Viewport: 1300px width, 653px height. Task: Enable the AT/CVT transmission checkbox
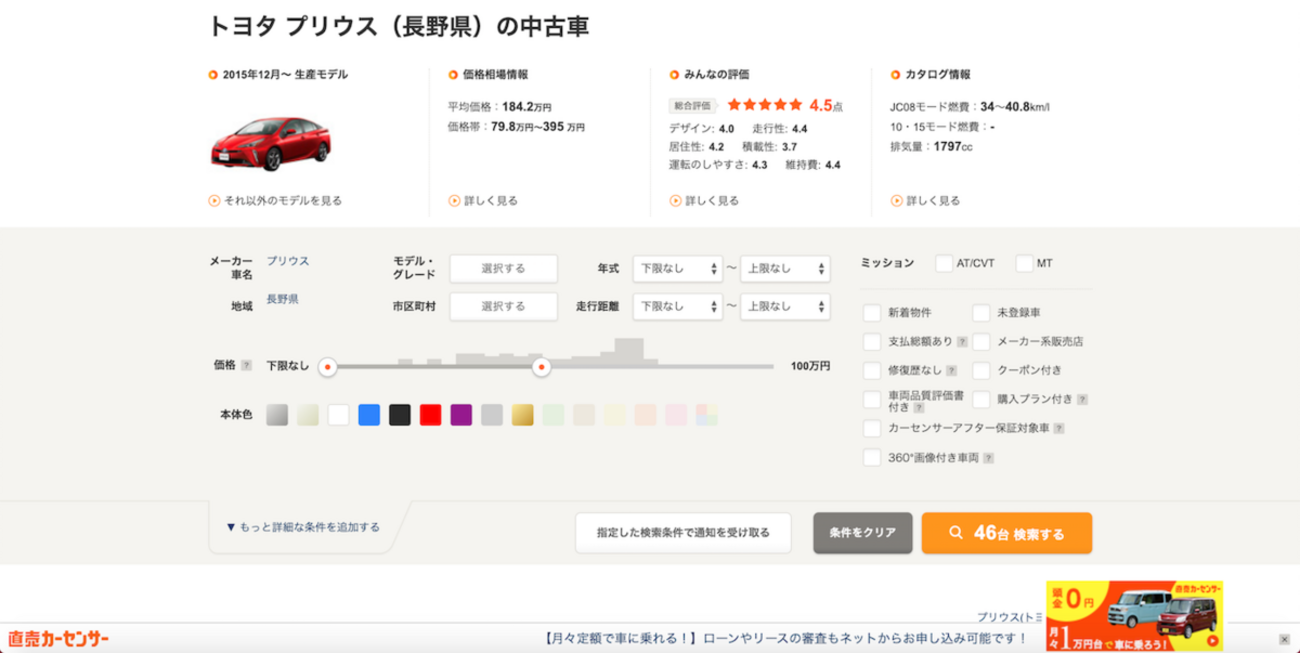[x=944, y=264]
